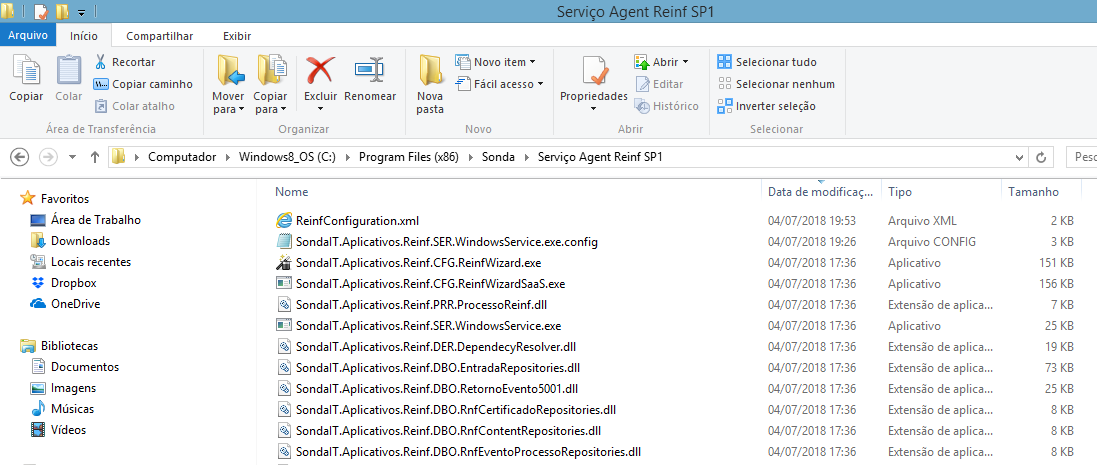
Task: Open the Exibir ribbon tab
Action: tap(237, 36)
